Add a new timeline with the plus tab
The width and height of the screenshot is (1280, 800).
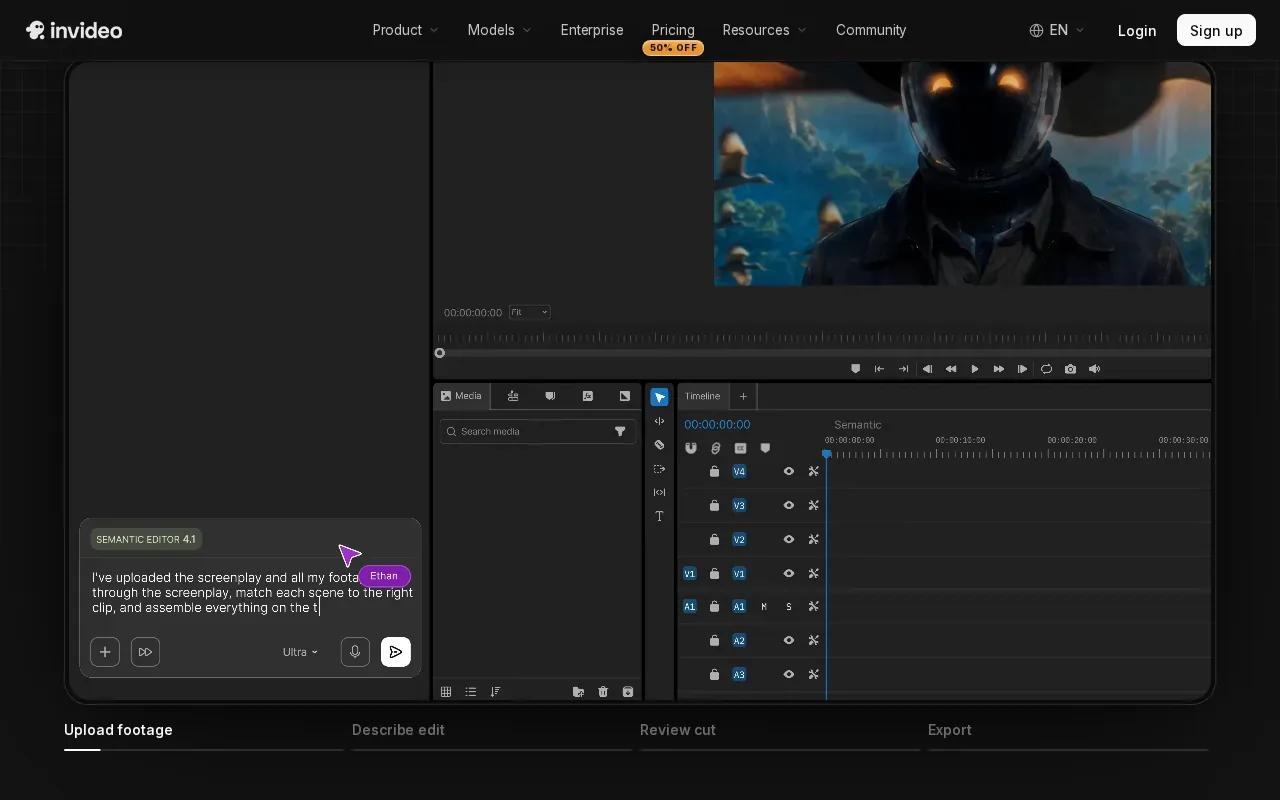[x=743, y=396]
